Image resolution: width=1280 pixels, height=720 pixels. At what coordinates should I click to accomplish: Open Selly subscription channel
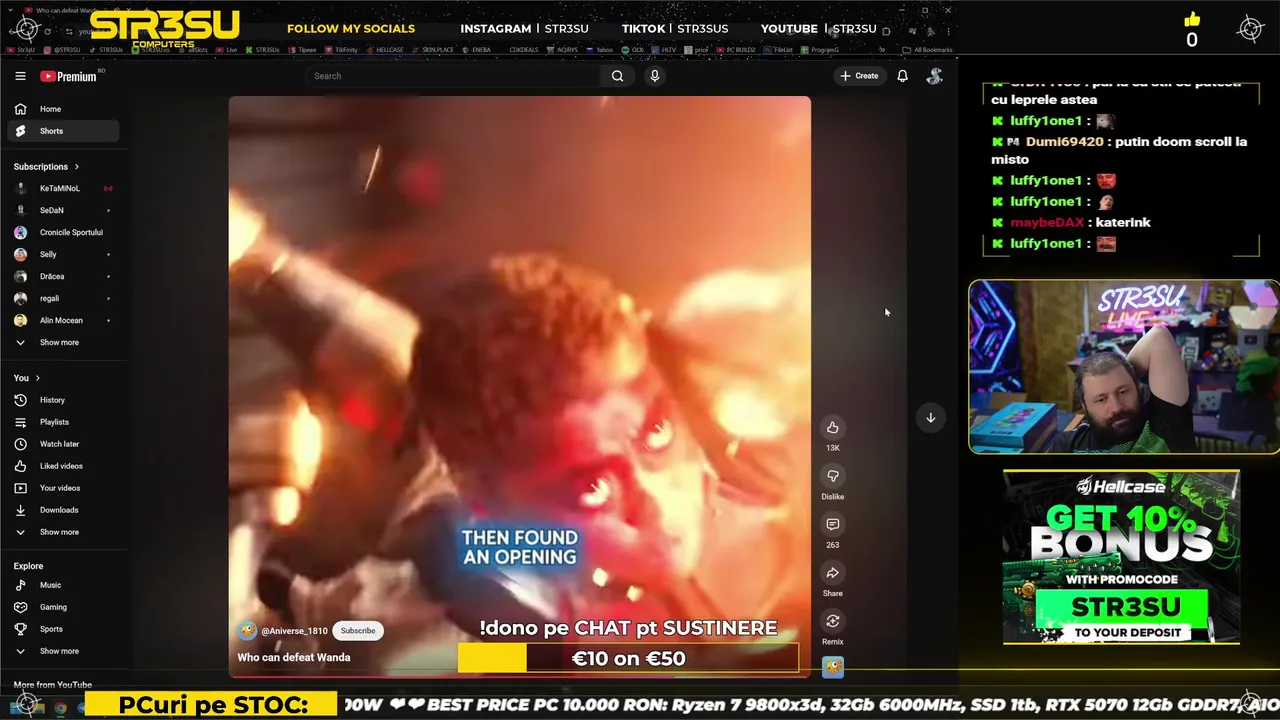pyautogui.click(x=64, y=254)
